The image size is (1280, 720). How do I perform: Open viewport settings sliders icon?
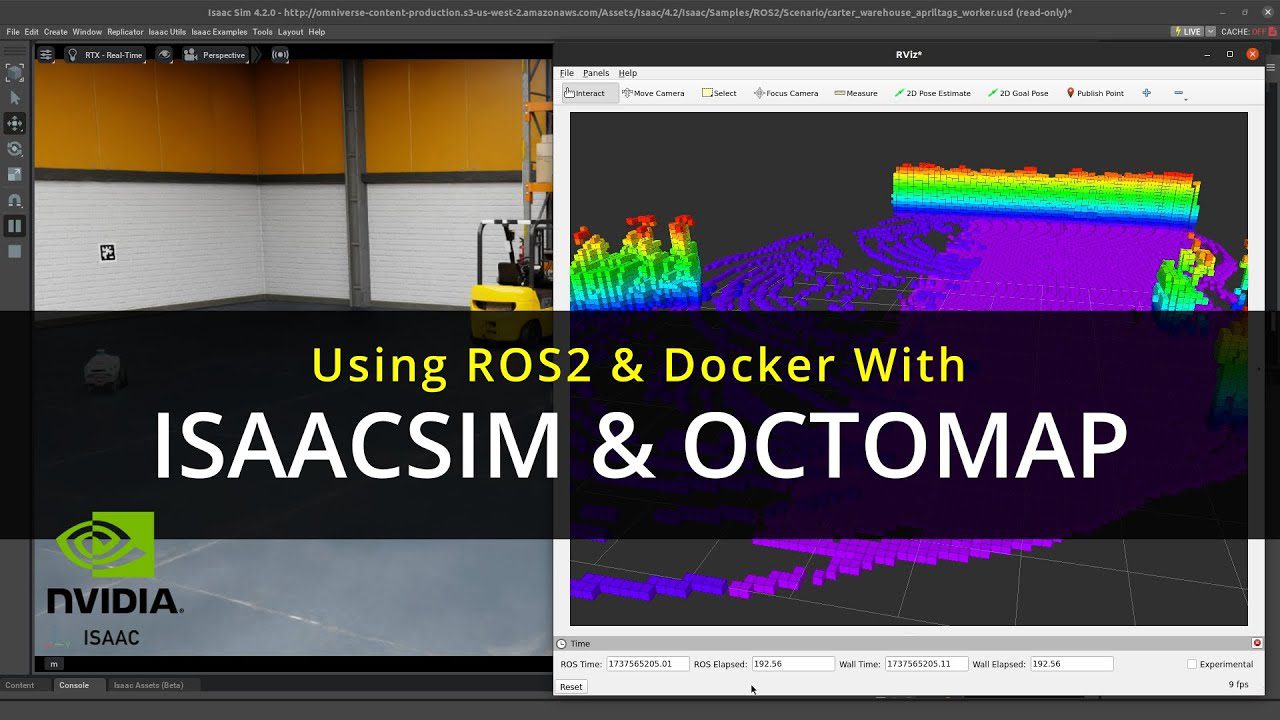(46, 55)
